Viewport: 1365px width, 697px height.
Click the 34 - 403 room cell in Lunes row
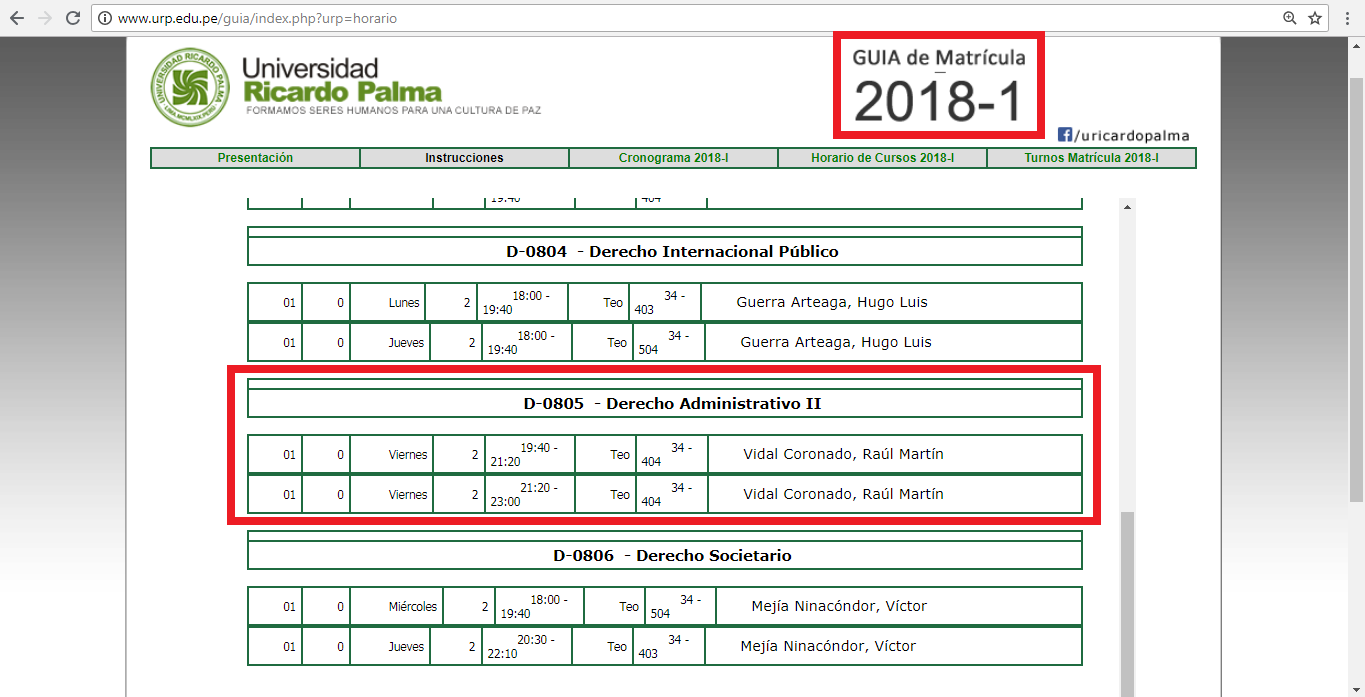667,302
